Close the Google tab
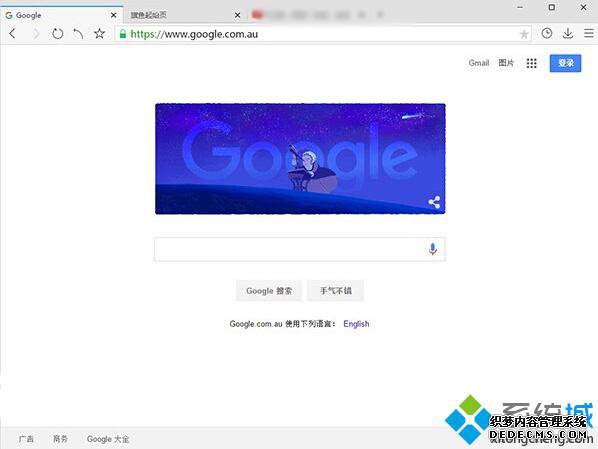Screen dimensions: 598x449 tap(114, 15)
